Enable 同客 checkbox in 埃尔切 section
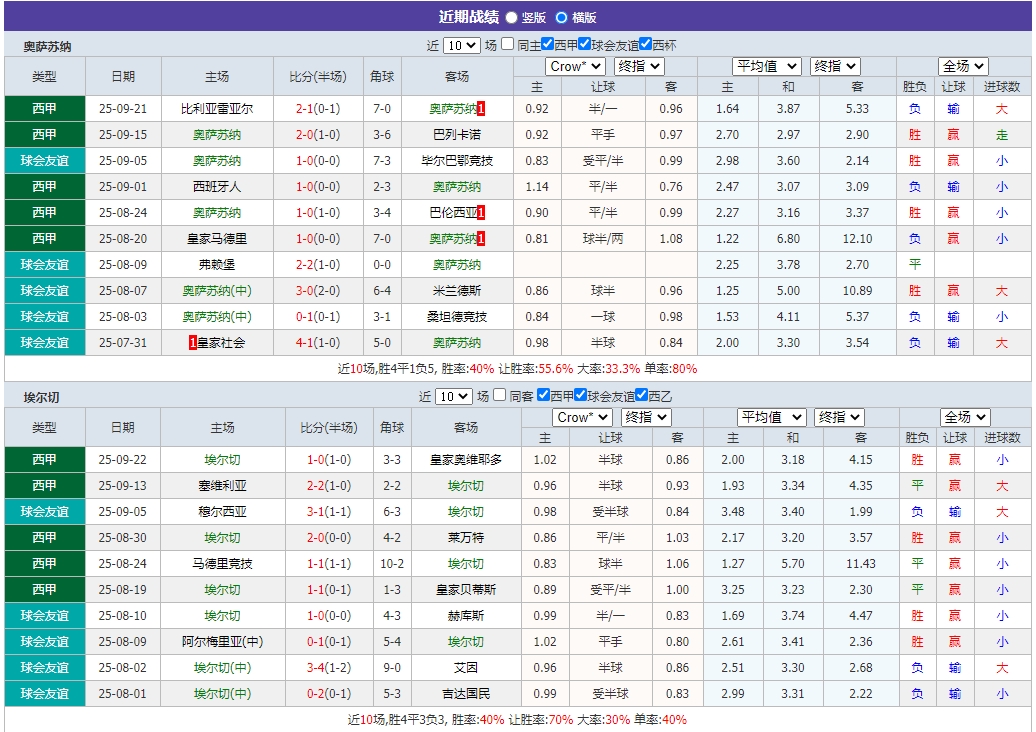Image resolution: width=1036 pixels, height=732 pixels. pos(501,397)
